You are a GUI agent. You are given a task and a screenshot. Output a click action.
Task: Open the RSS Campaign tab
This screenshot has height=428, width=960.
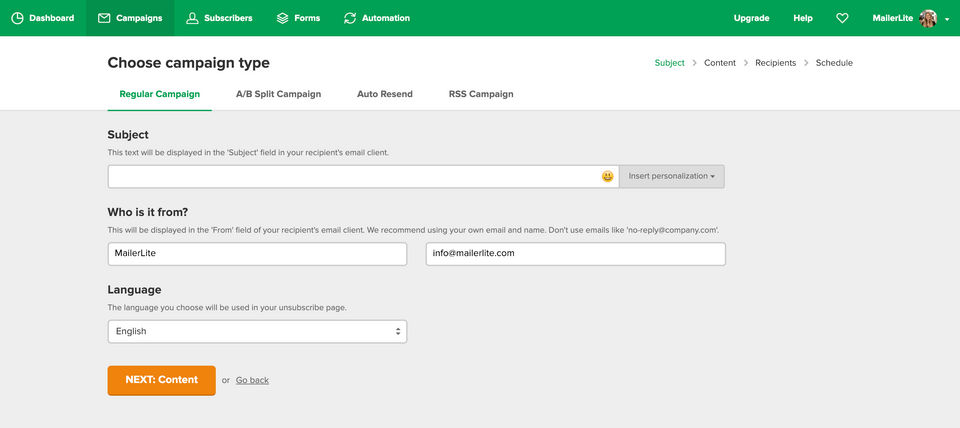tap(481, 94)
